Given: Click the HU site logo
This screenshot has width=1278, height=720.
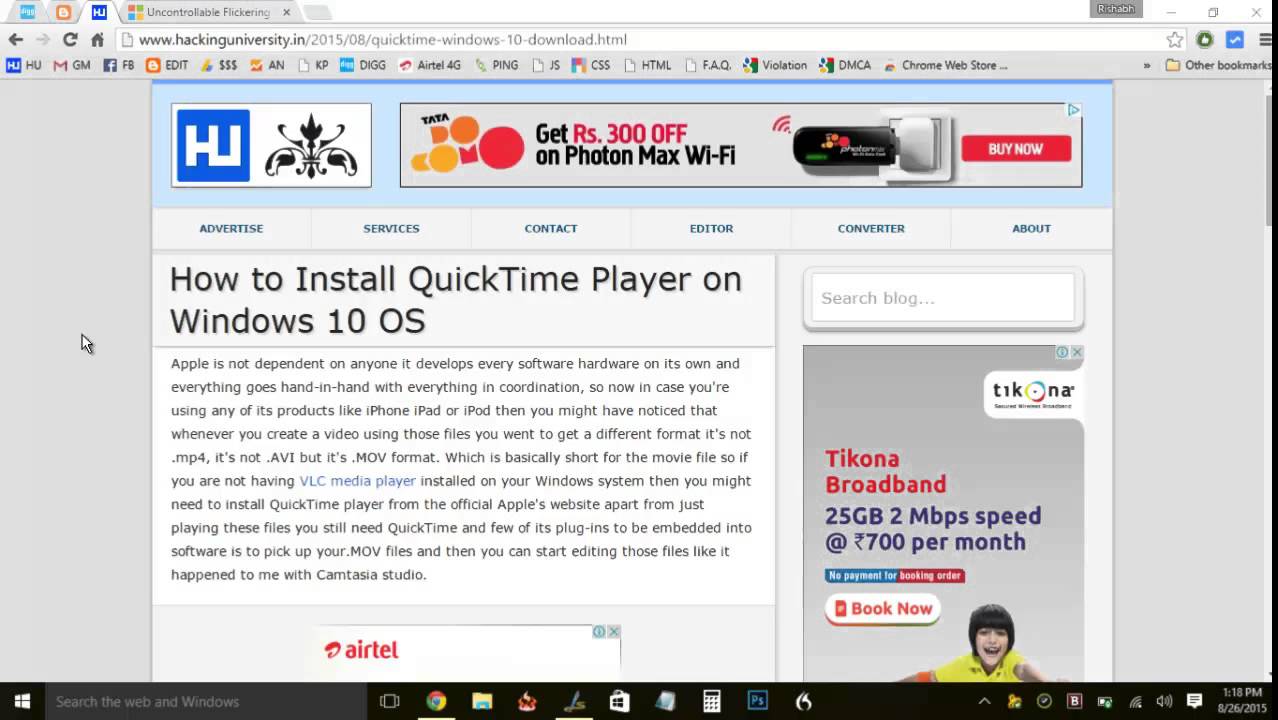Looking at the screenshot, I should pyautogui.click(x=271, y=145).
